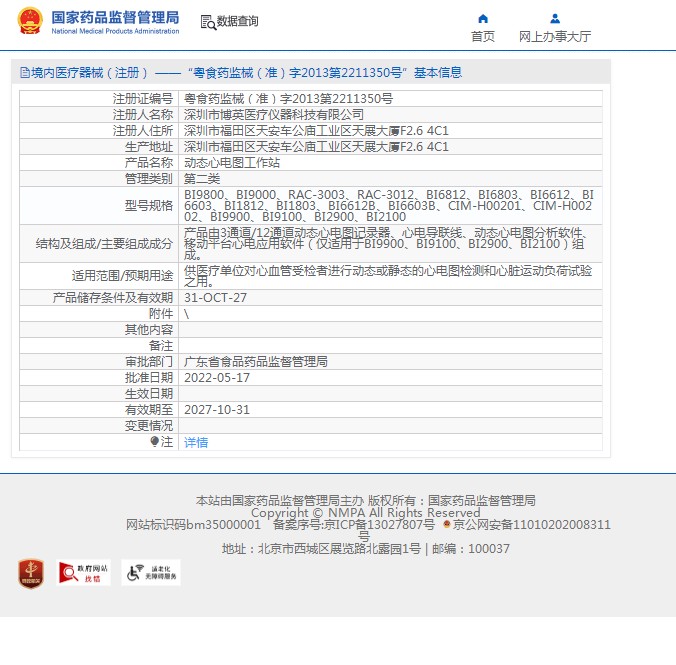
Task: Click the 产品储存条件及有效期 row label
Action: [x=113, y=298]
